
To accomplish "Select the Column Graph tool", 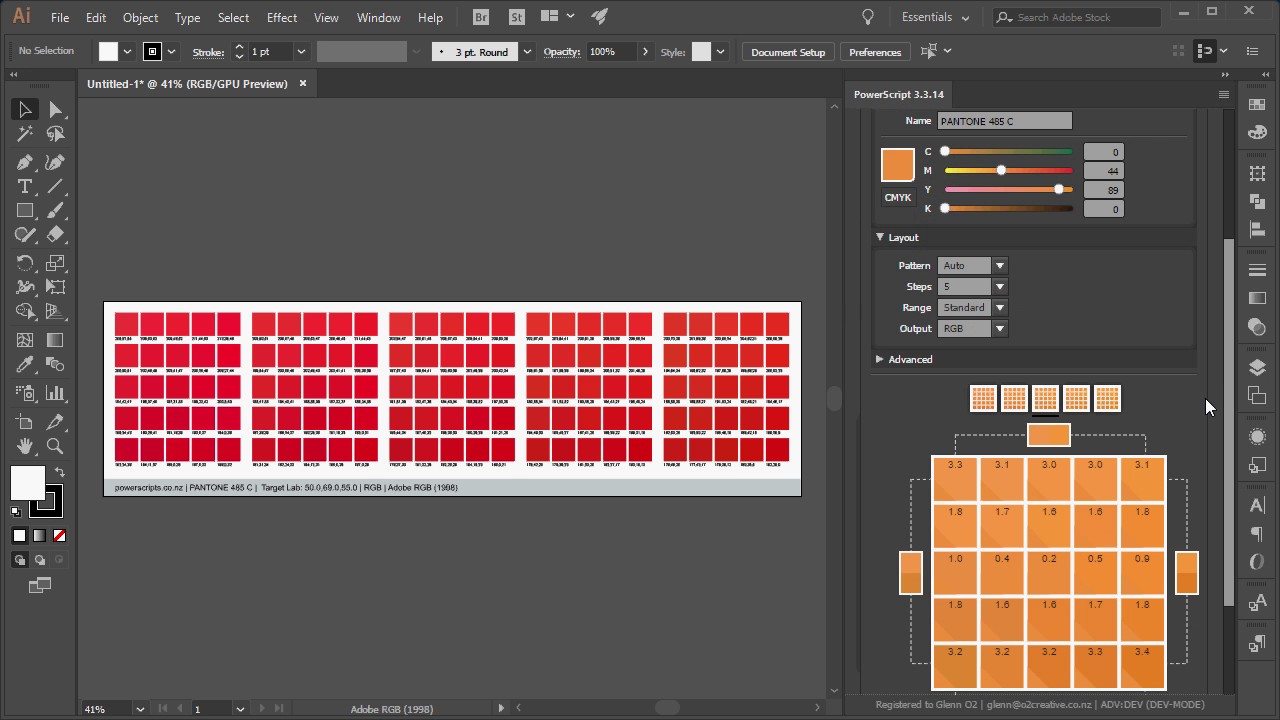I will 55,393.
